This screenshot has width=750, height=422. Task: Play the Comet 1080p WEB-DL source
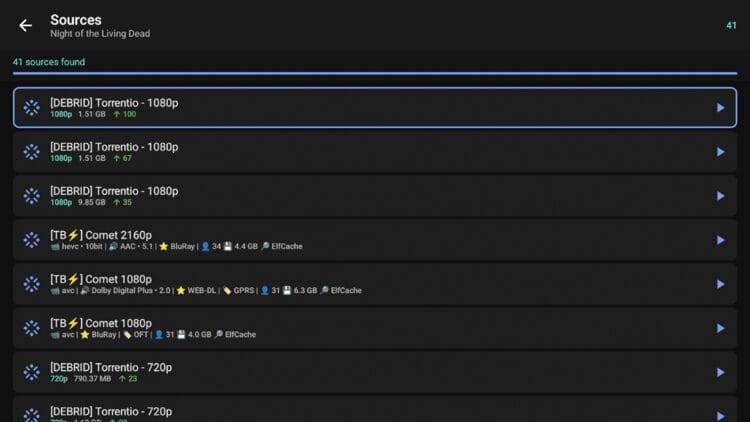tap(720, 284)
